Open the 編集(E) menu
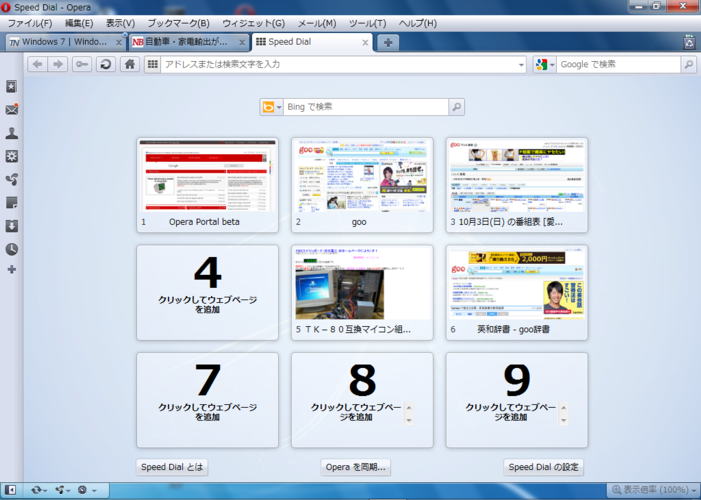This screenshot has width=701, height=500. [x=79, y=23]
